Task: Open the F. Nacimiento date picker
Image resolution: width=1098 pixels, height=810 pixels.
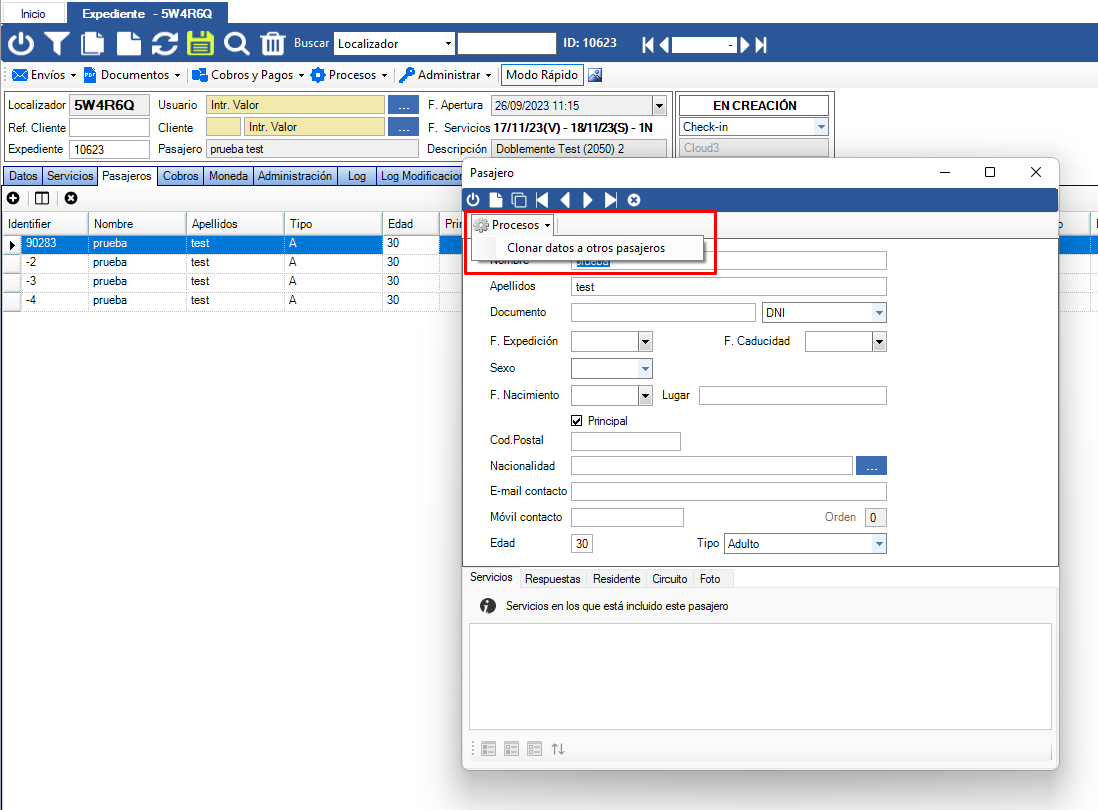Action: click(645, 396)
